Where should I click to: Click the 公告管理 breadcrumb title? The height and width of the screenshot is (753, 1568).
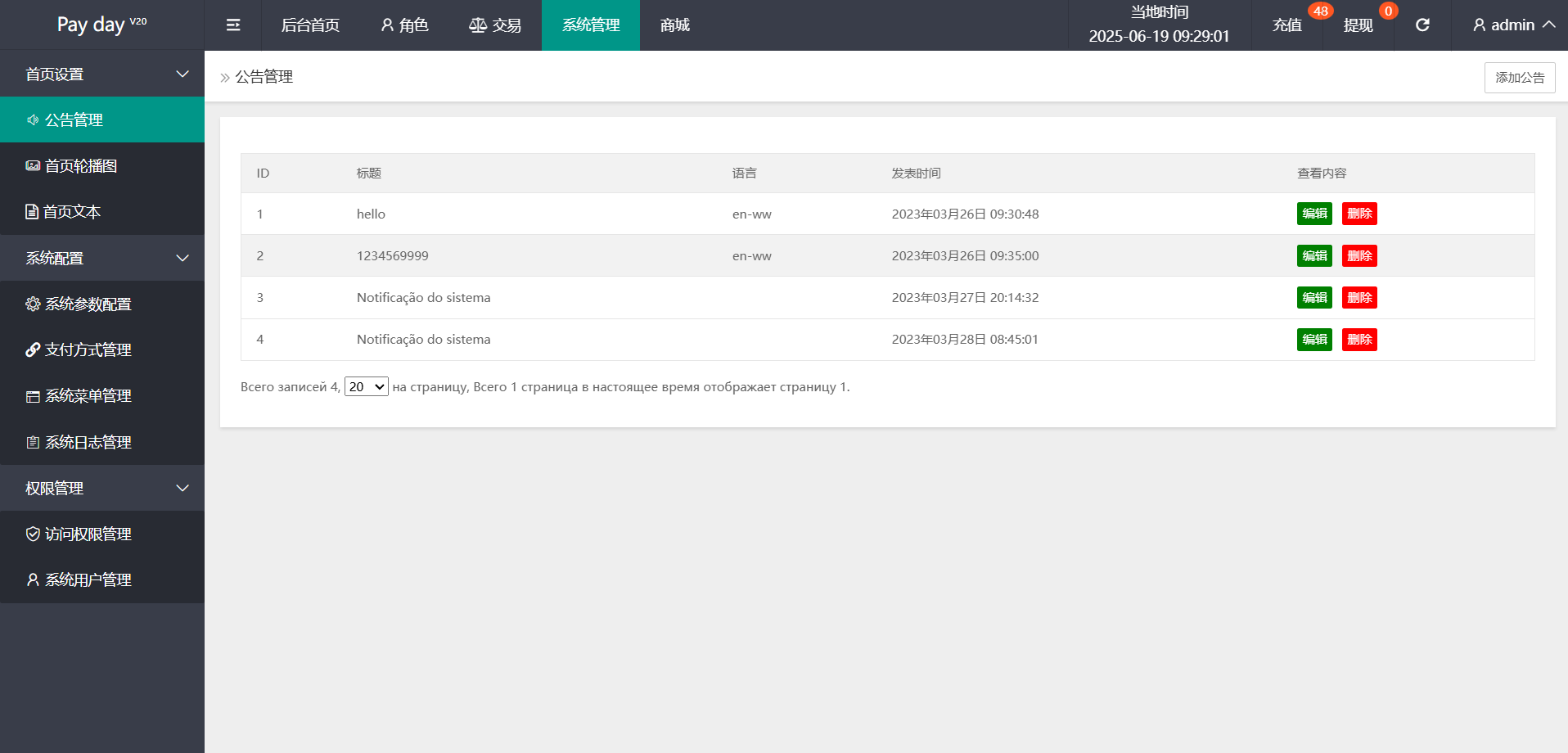coord(264,77)
